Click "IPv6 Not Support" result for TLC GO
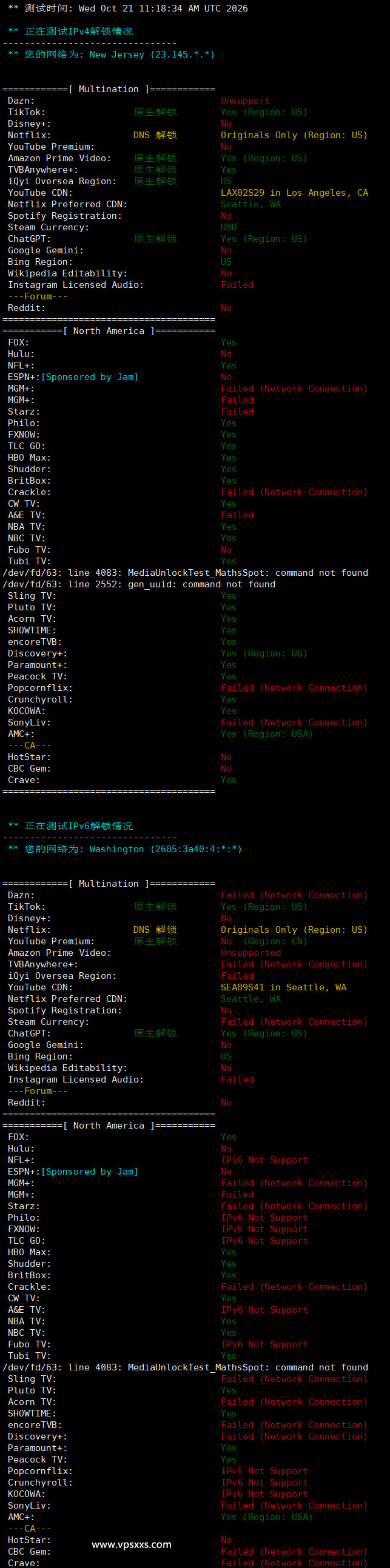Screen dimensions: 390x1568 tap(264, 1241)
